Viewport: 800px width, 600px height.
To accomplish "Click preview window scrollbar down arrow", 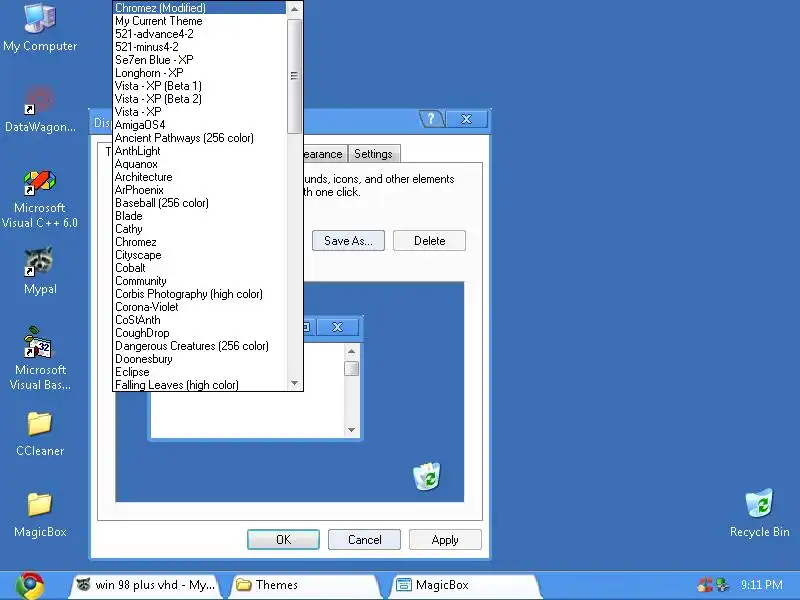I will [x=352, y=430].
